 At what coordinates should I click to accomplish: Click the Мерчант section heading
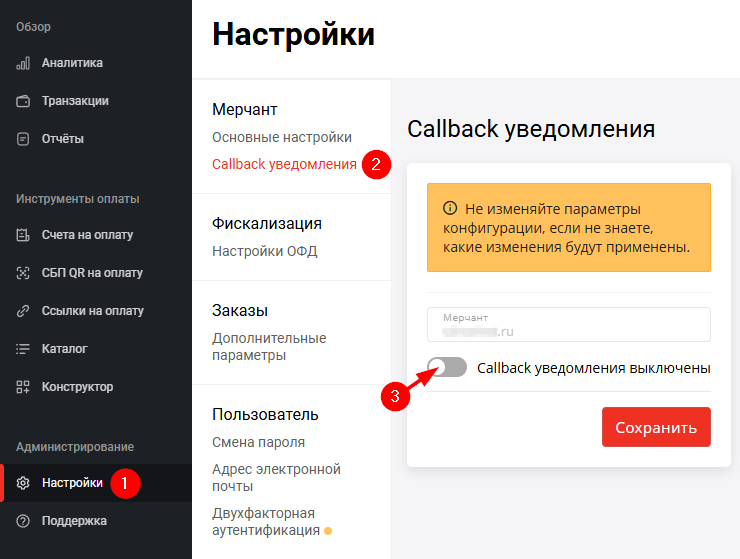click(x=244, y=110)
